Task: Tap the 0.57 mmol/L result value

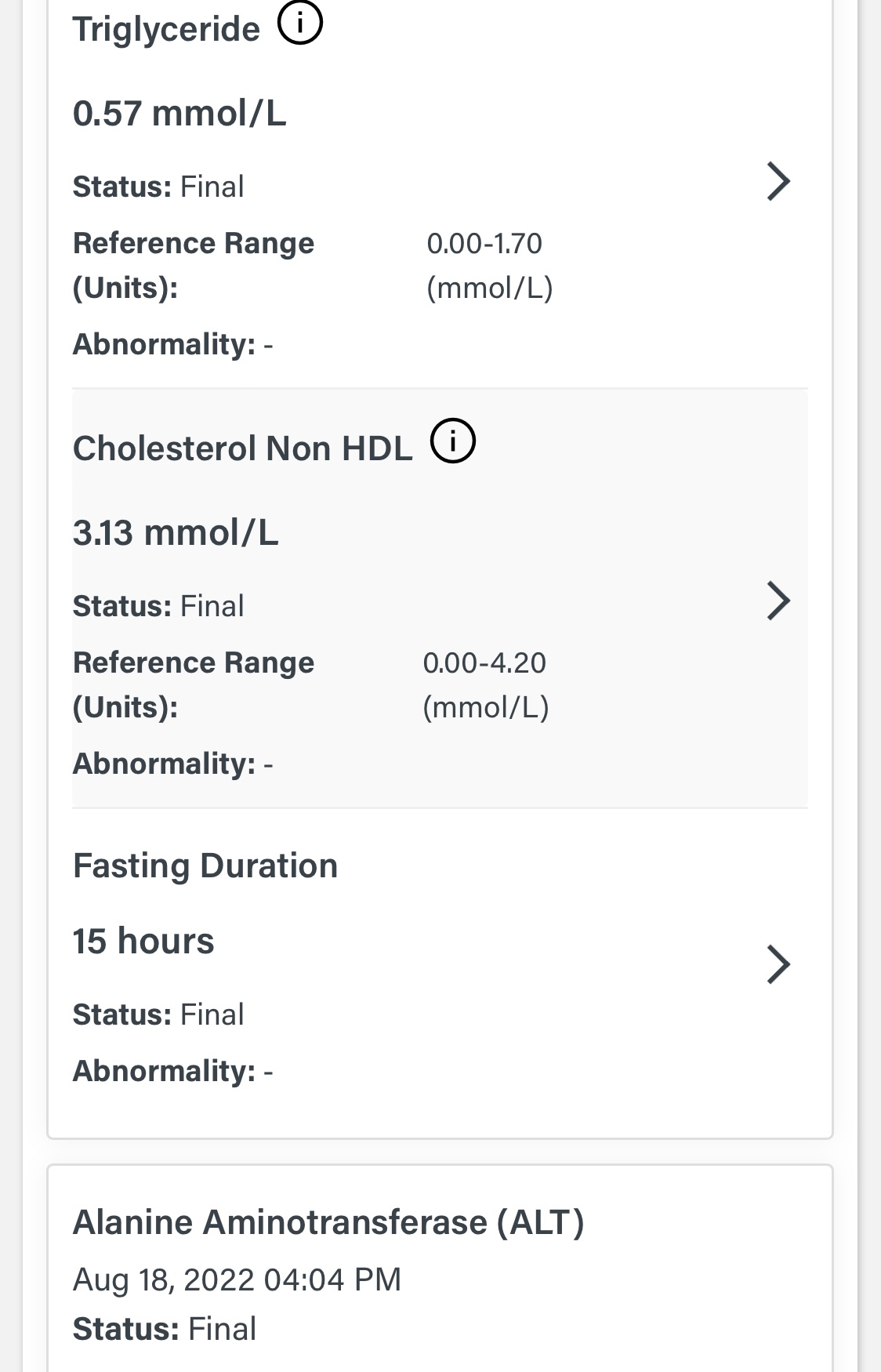Action: [179, 114]
